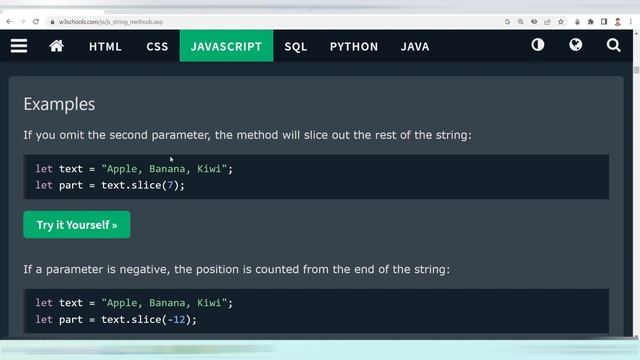The image size is (640, 360).
Task: Open the extensions puzzle icon
Action: point(590,22)
